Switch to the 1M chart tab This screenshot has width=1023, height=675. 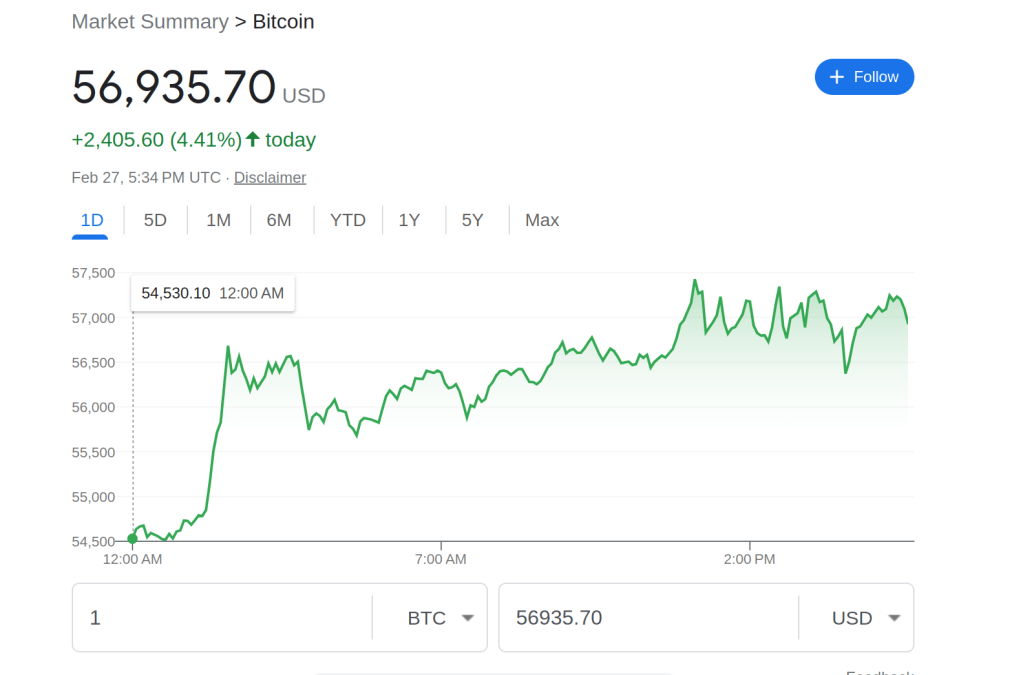pos(218,220)
